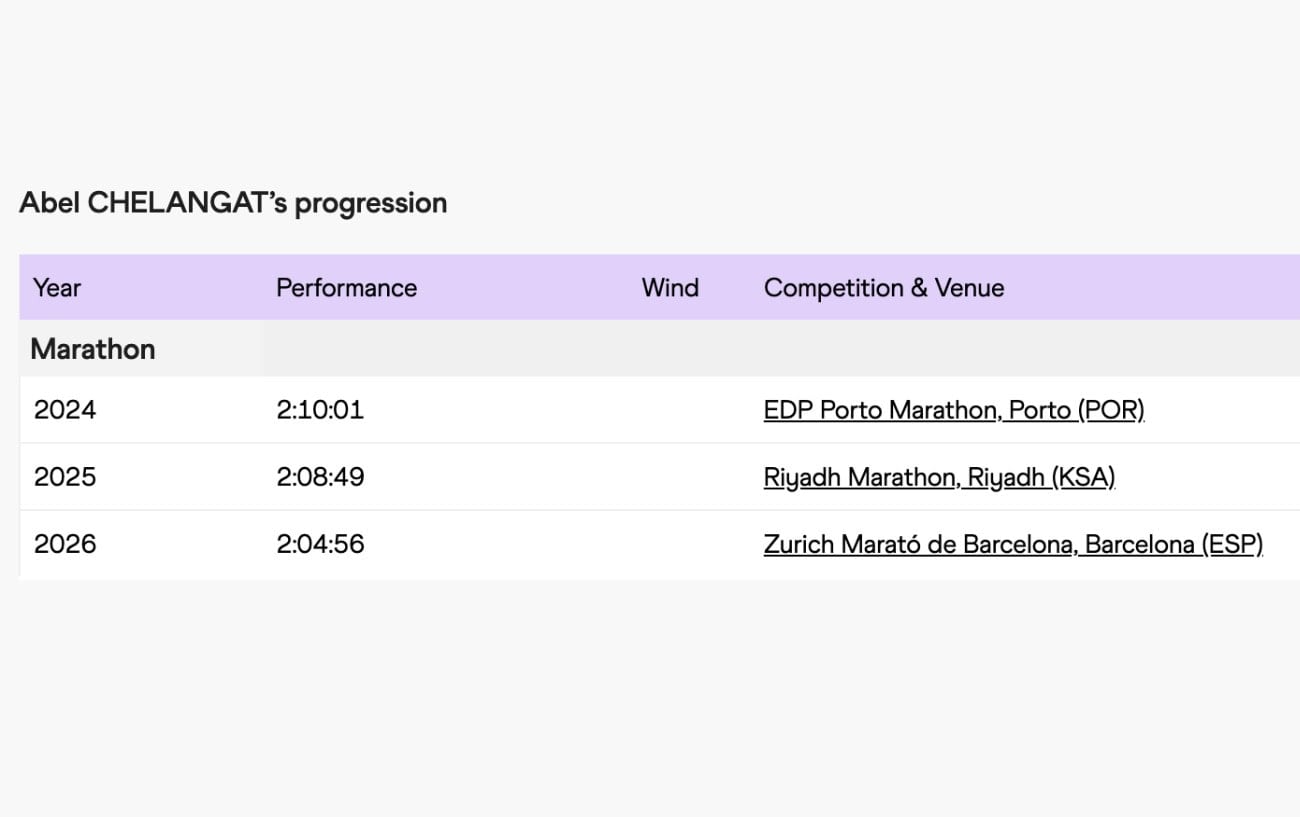Open the Zurich Marató de Barcelona link

pyautogui.click(x=1012, y=544)
